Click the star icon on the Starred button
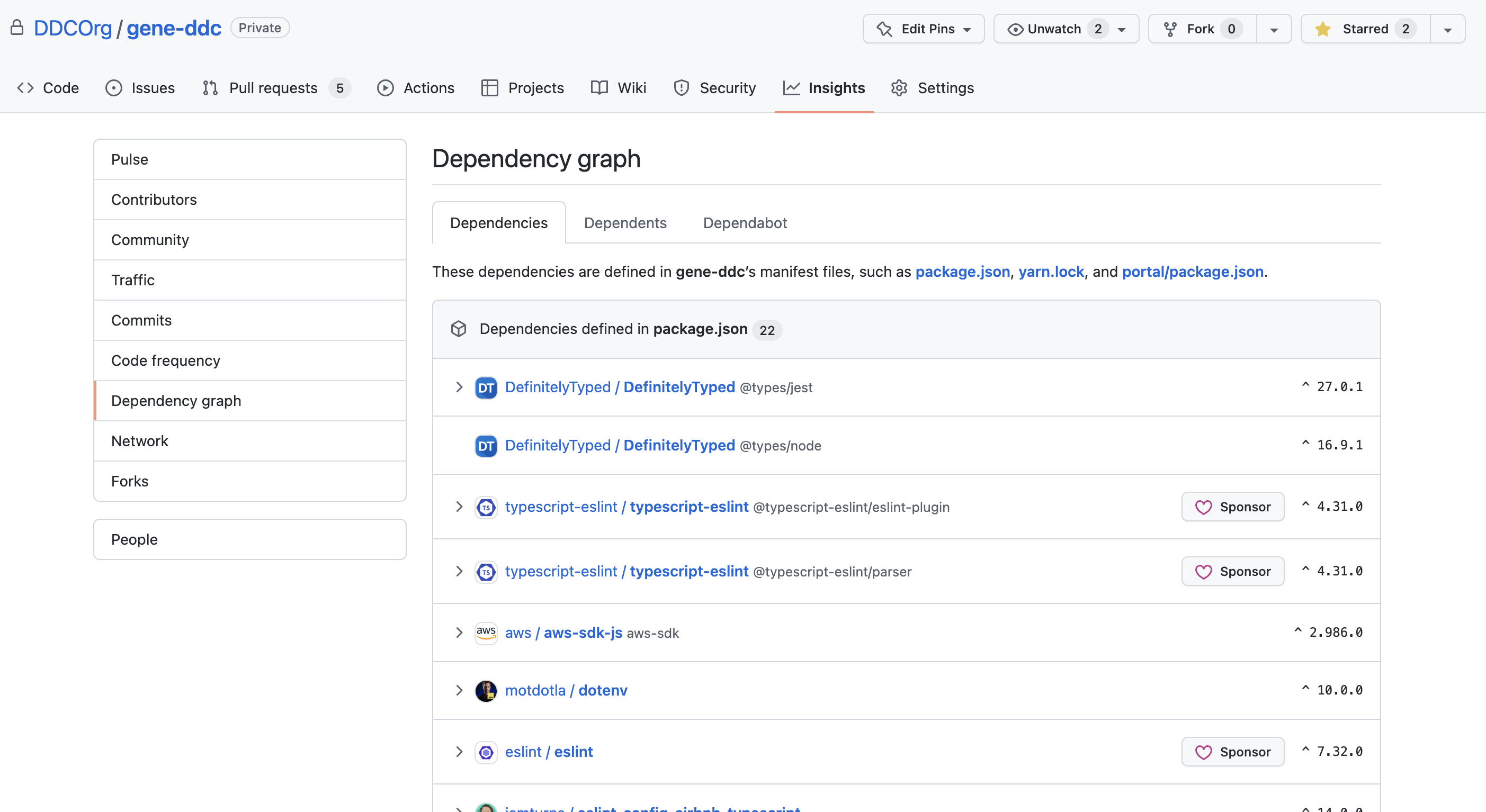The width and height of the screenshot is (1486, 812). click(1323, 29)
